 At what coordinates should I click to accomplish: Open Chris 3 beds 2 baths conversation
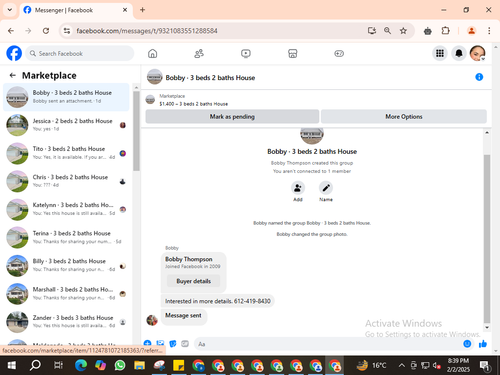click(x=66, y=181)
